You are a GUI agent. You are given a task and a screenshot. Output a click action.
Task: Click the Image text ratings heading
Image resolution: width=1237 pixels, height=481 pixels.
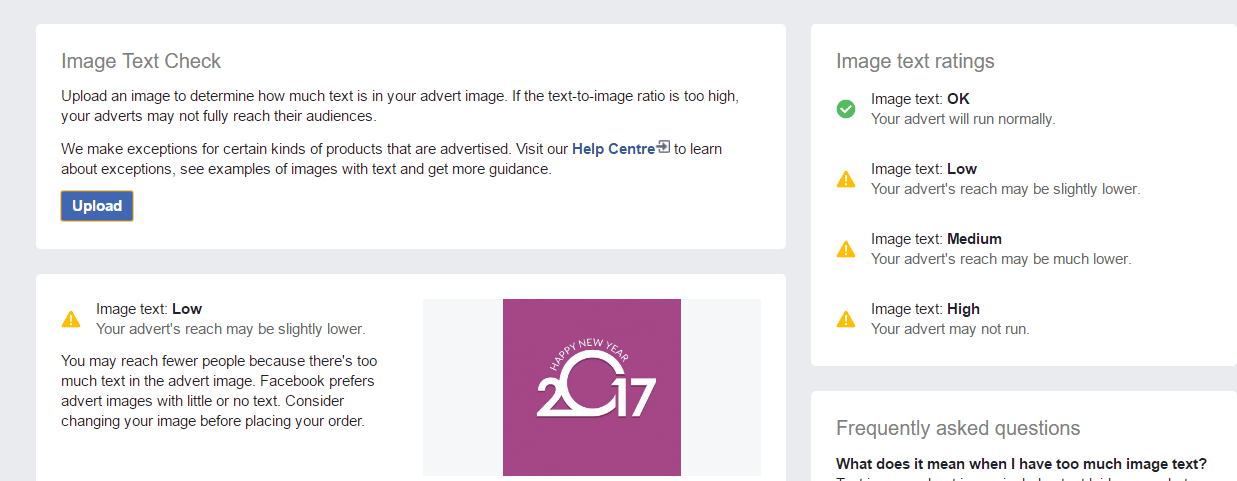tap(915, 61)
